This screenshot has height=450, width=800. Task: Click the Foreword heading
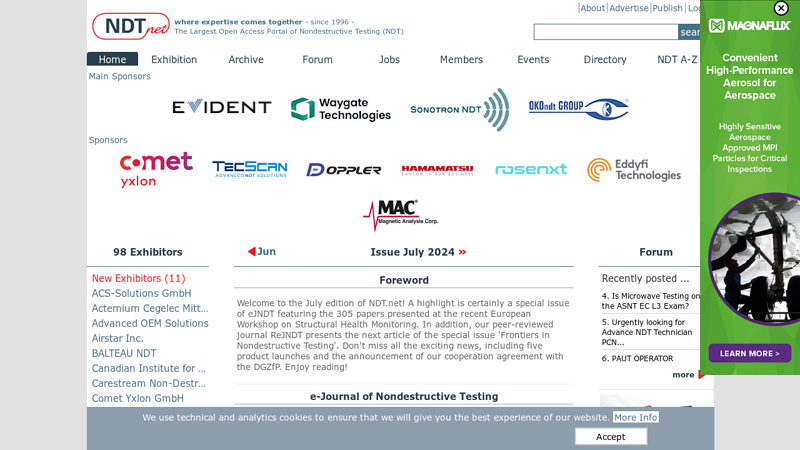[x=404, y=280]
